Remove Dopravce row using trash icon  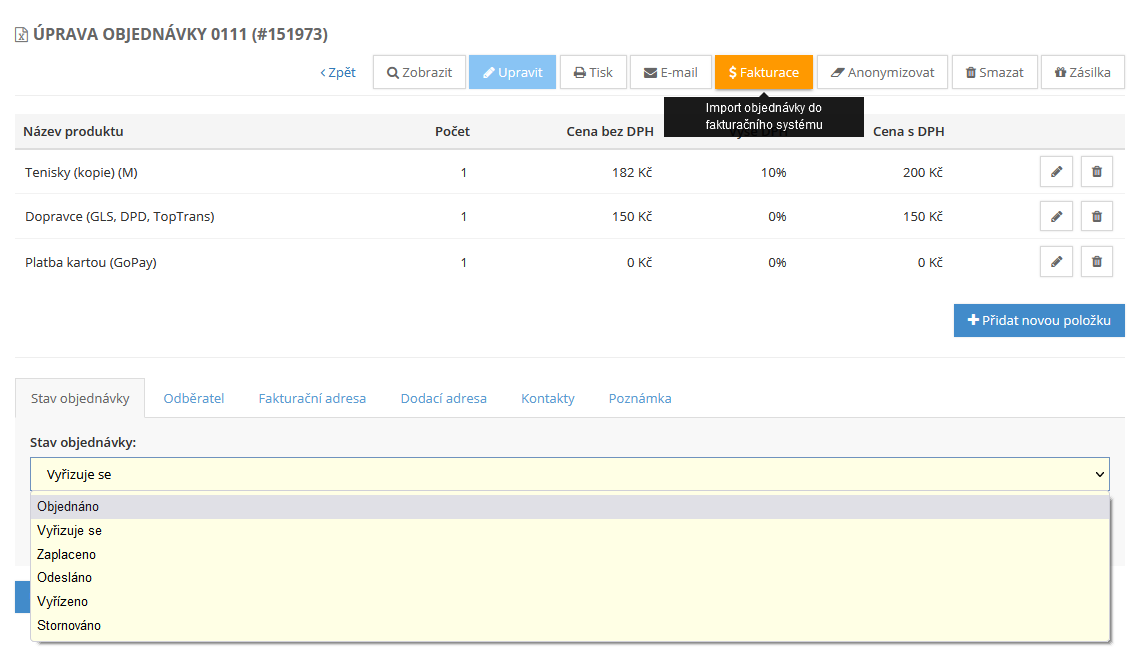click(x=1096, y=216)
